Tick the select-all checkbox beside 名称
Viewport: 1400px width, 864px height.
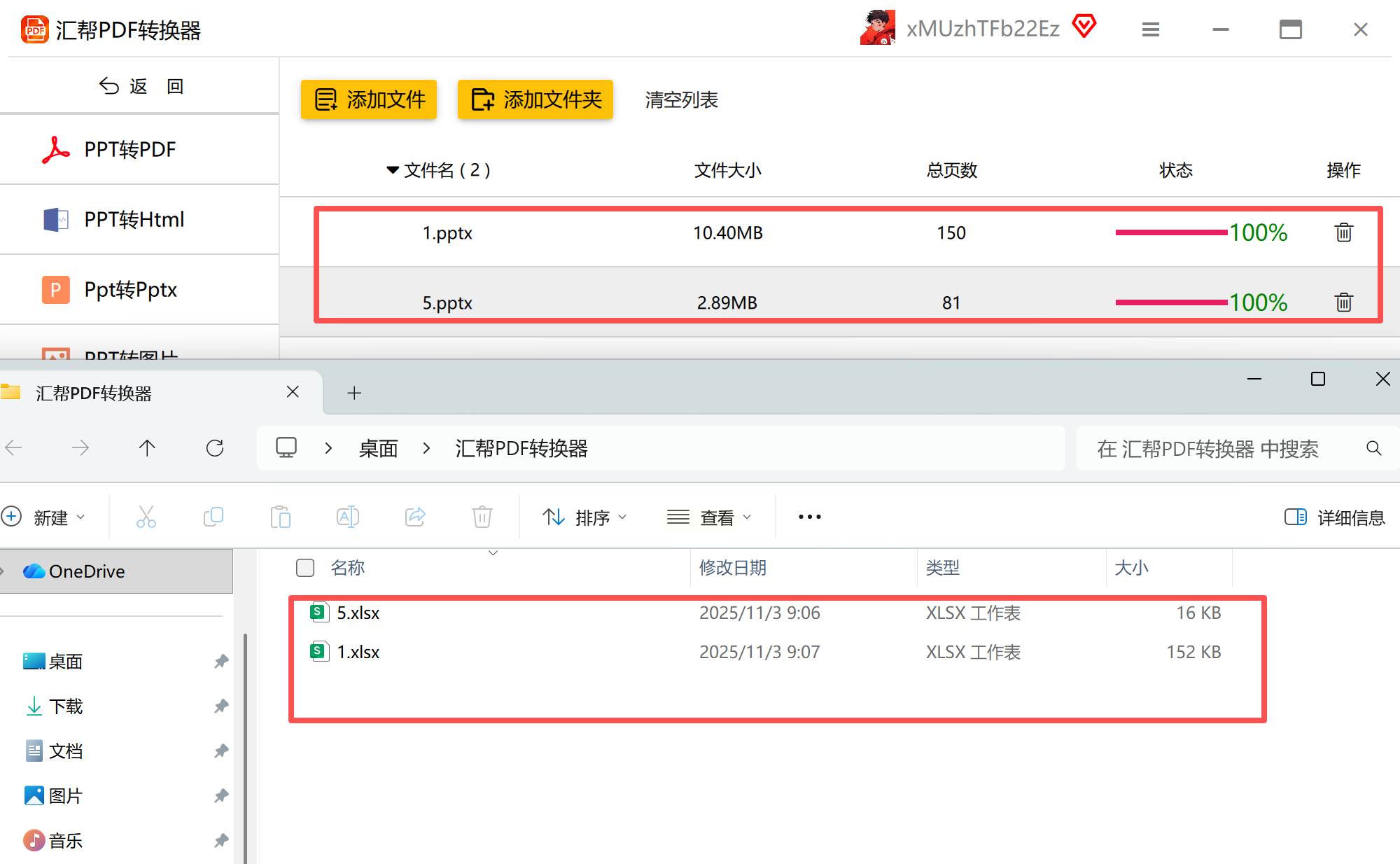pos(305,568)
